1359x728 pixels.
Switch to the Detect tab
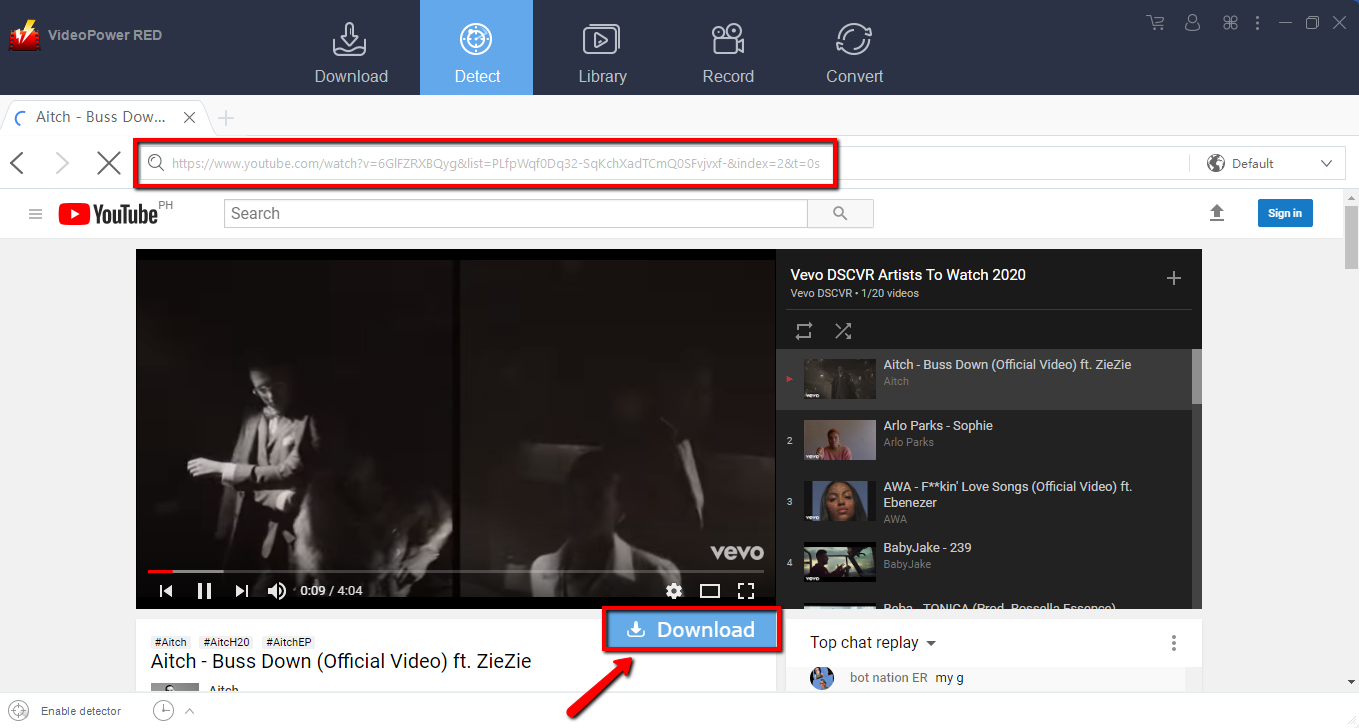coord(477,48)
